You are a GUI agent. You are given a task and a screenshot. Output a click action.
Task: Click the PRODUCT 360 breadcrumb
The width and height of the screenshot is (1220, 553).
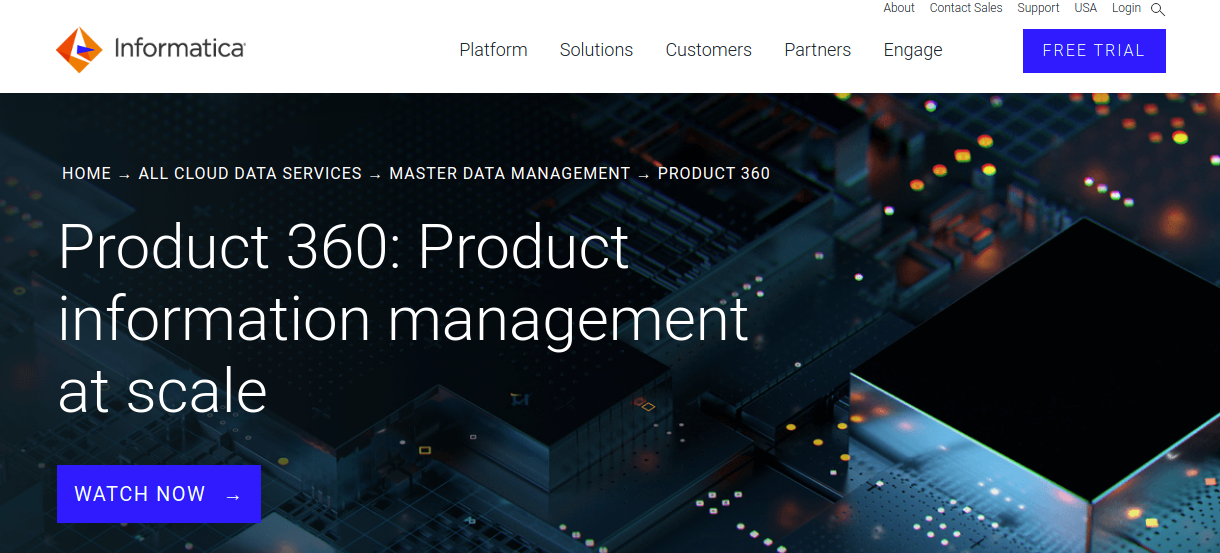point(714,173)
